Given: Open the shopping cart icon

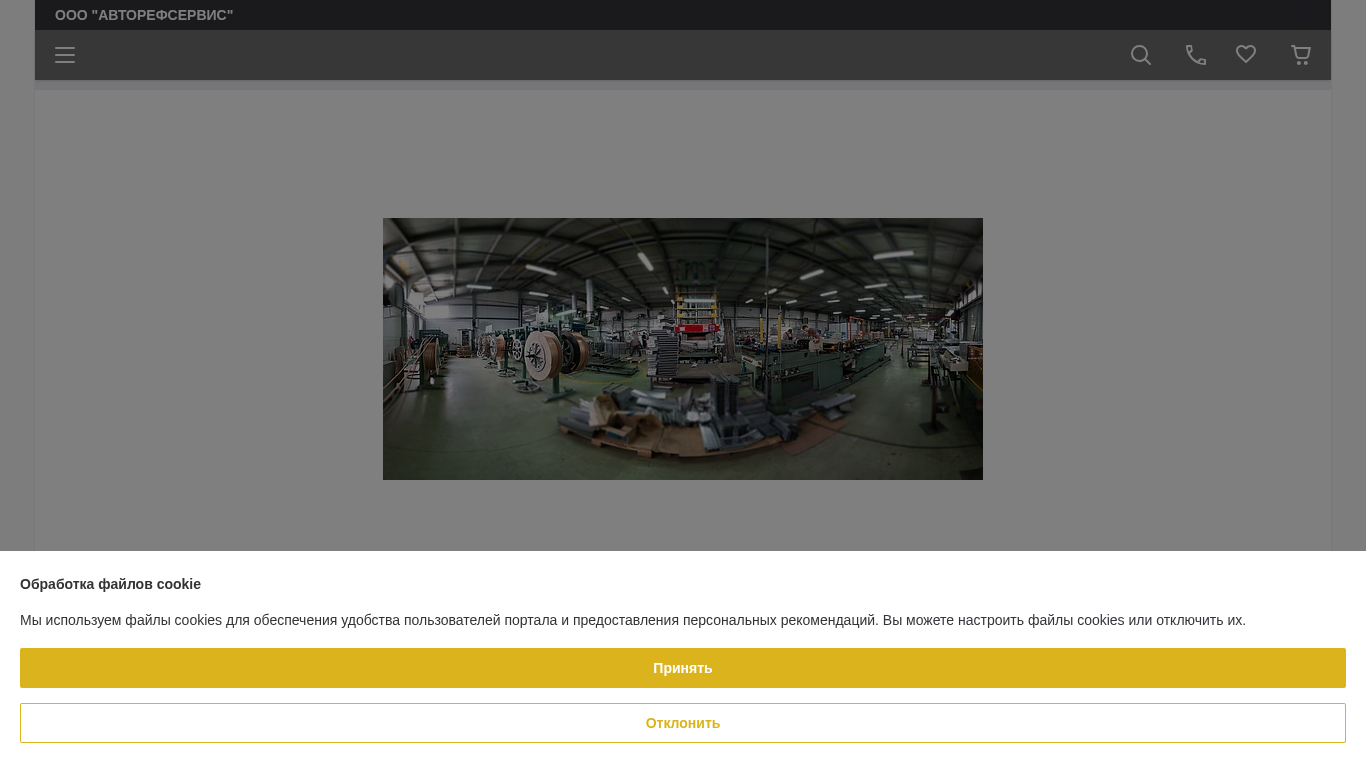Looking at the screenshot, I should [1300, 55].
